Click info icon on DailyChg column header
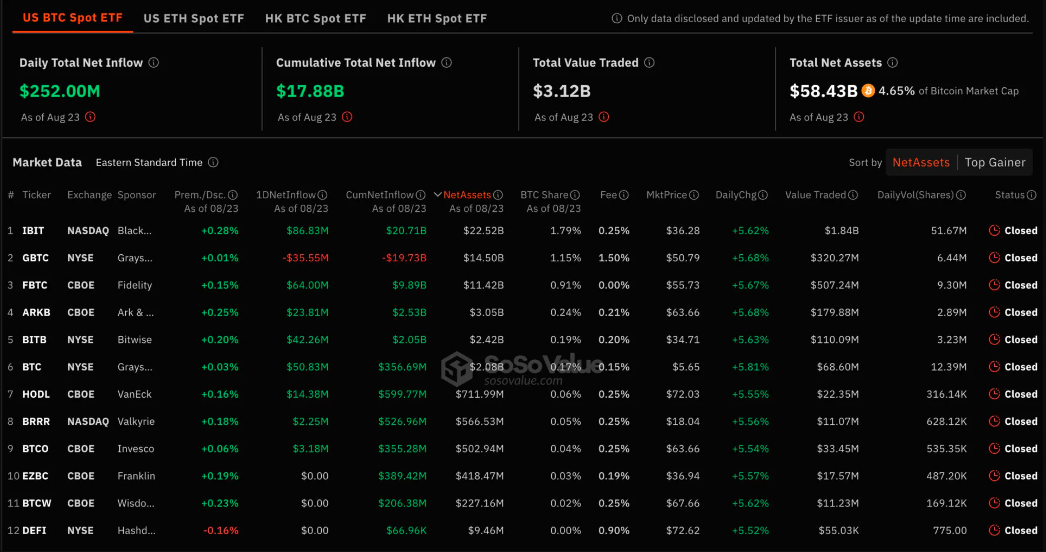This screenshot has width=1046, height=552. 763,195
